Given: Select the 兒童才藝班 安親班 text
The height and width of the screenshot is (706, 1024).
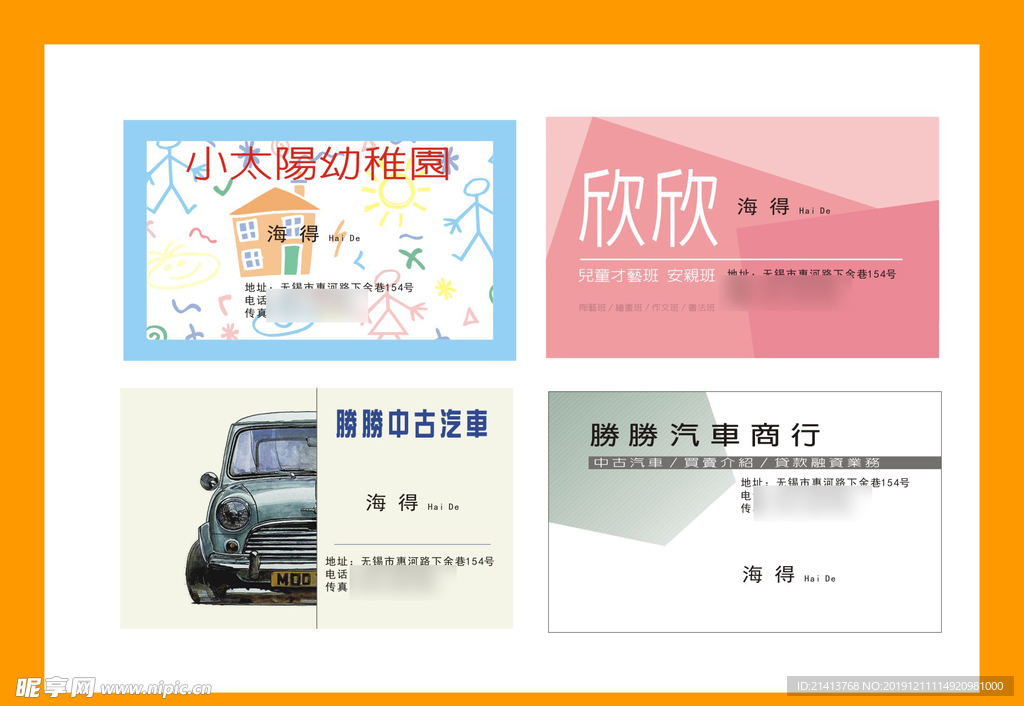Looking at the screenshot, I should pos(646,275).
